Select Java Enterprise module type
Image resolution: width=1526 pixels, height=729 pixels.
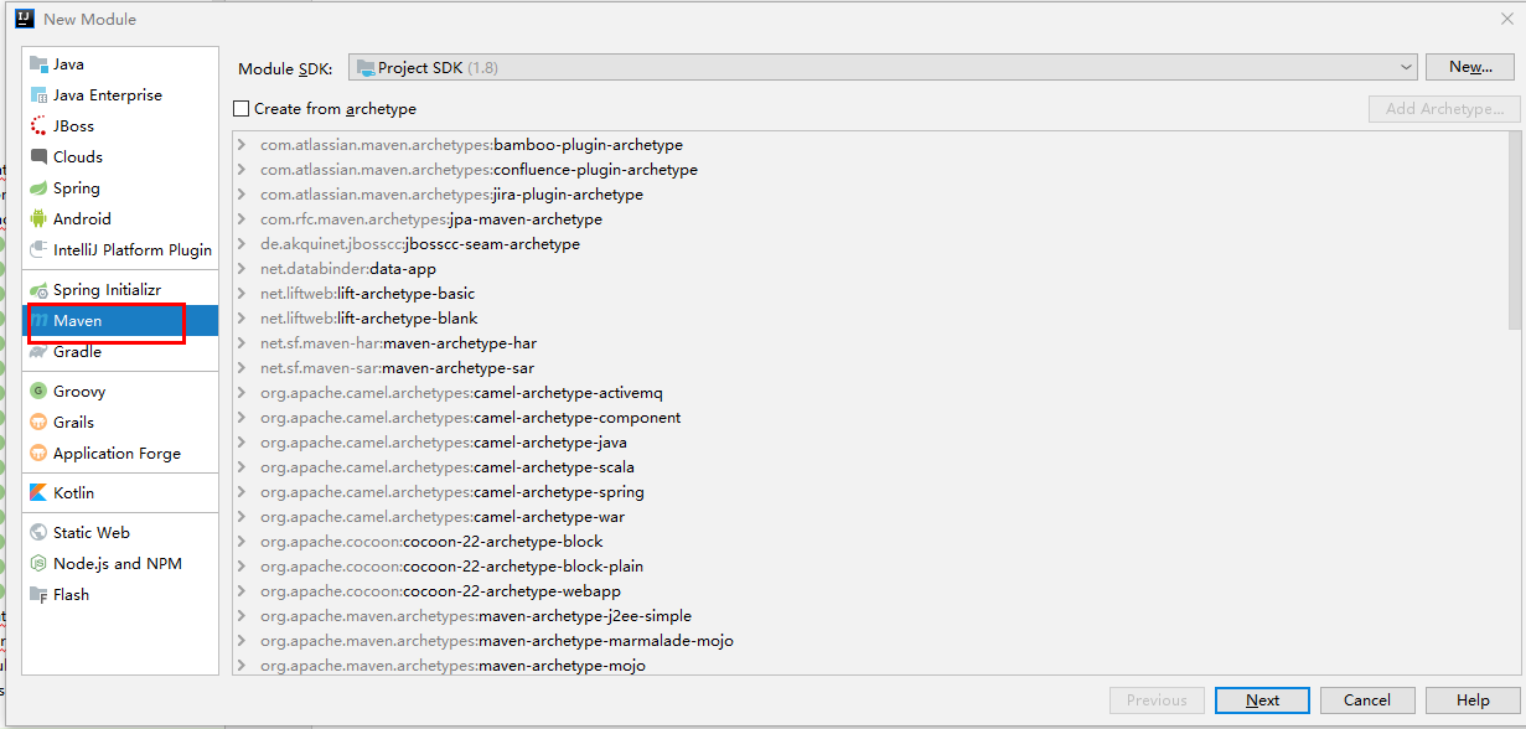point(107,95)
